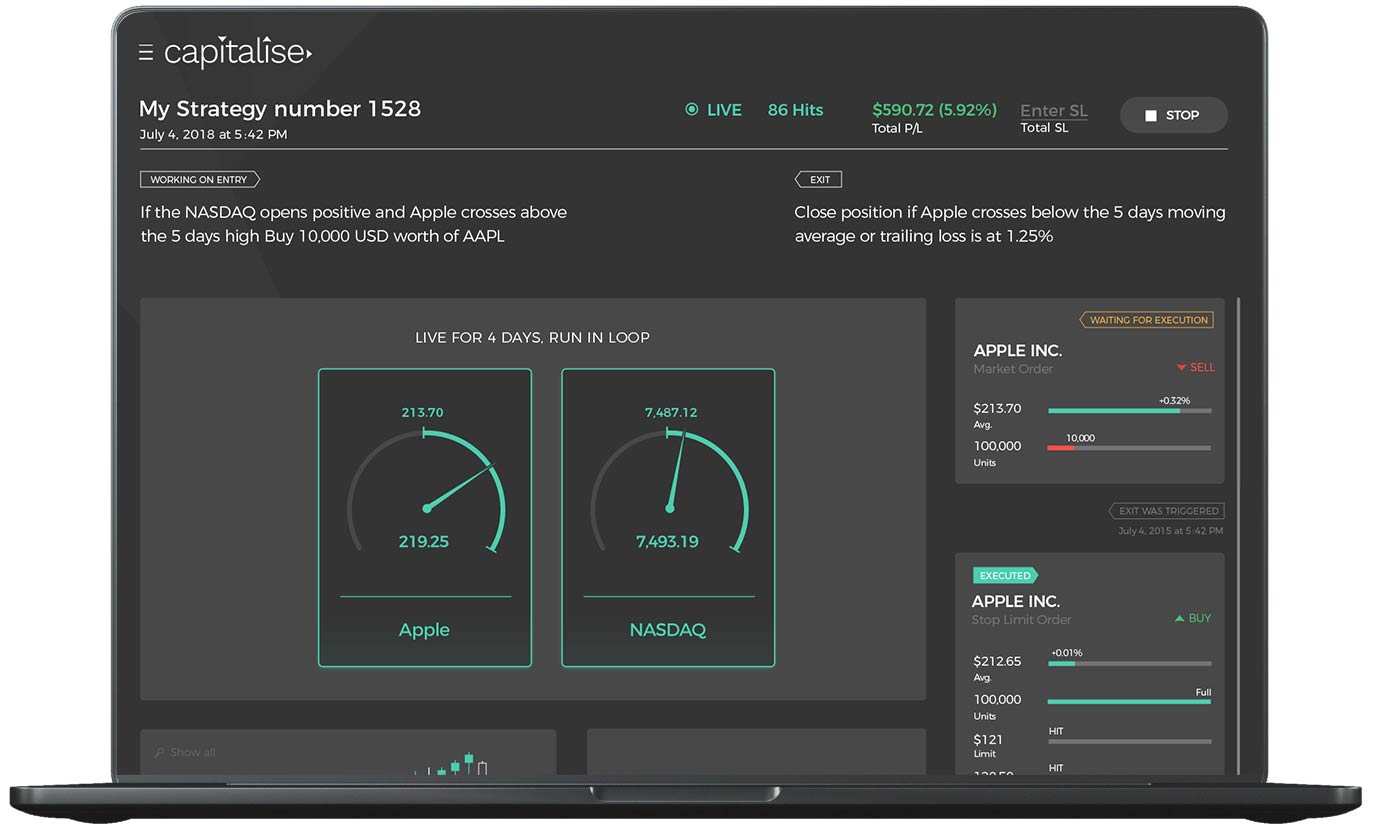
Task: Click the NASDAQ gauge needle dial
Action: [669, 490]
